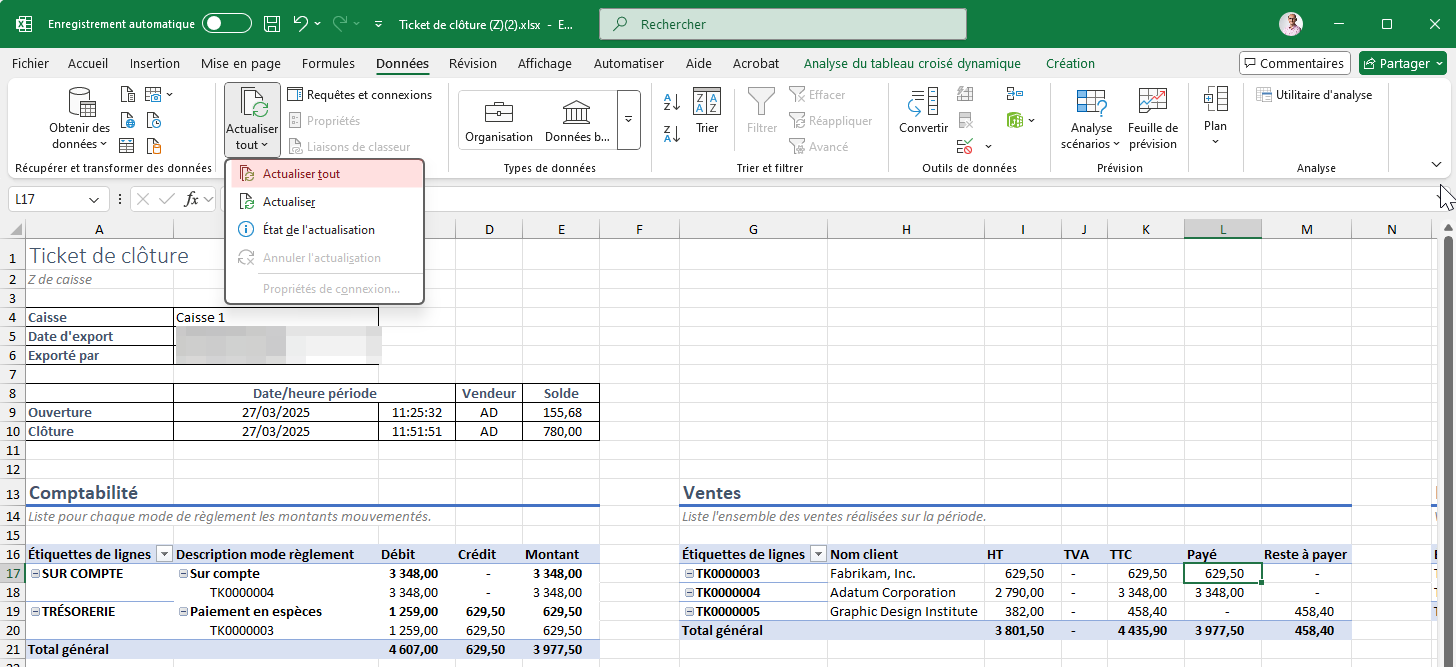Sort descending Z to A
Image resolution: width=1456 pixels, height=667 pixels.
[x=671, y=133]
